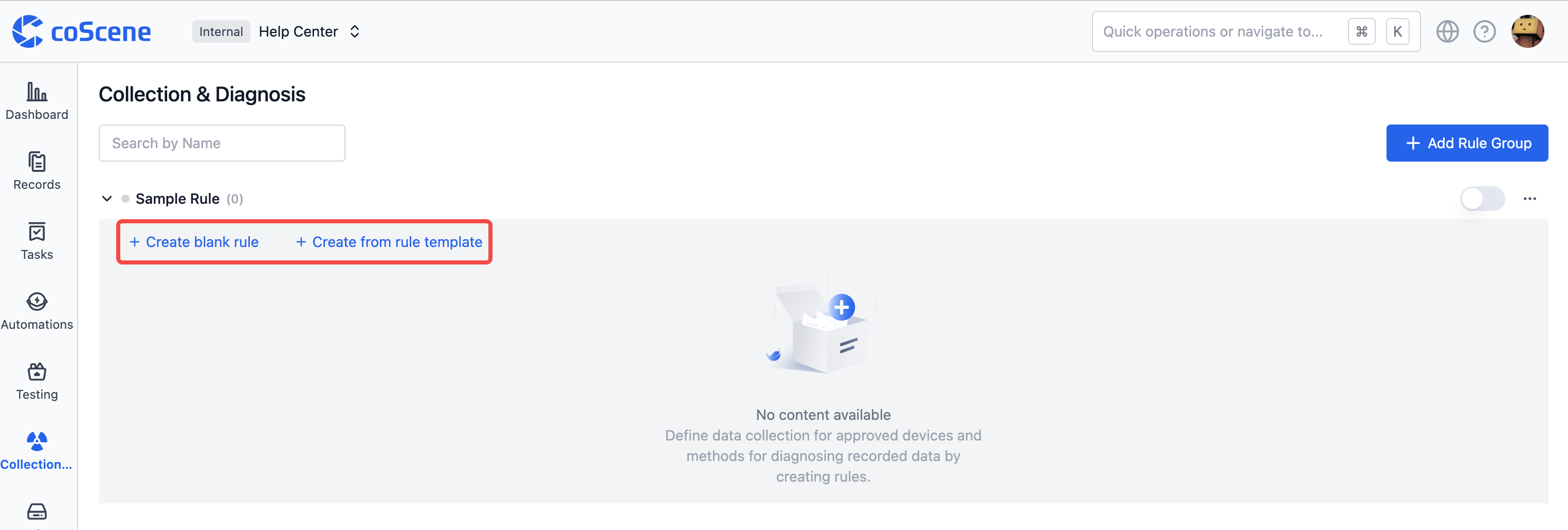Viewport: 1568px width, 530px height.
Task: Click the globe language icon
Action: click(x=1447, y=32)
